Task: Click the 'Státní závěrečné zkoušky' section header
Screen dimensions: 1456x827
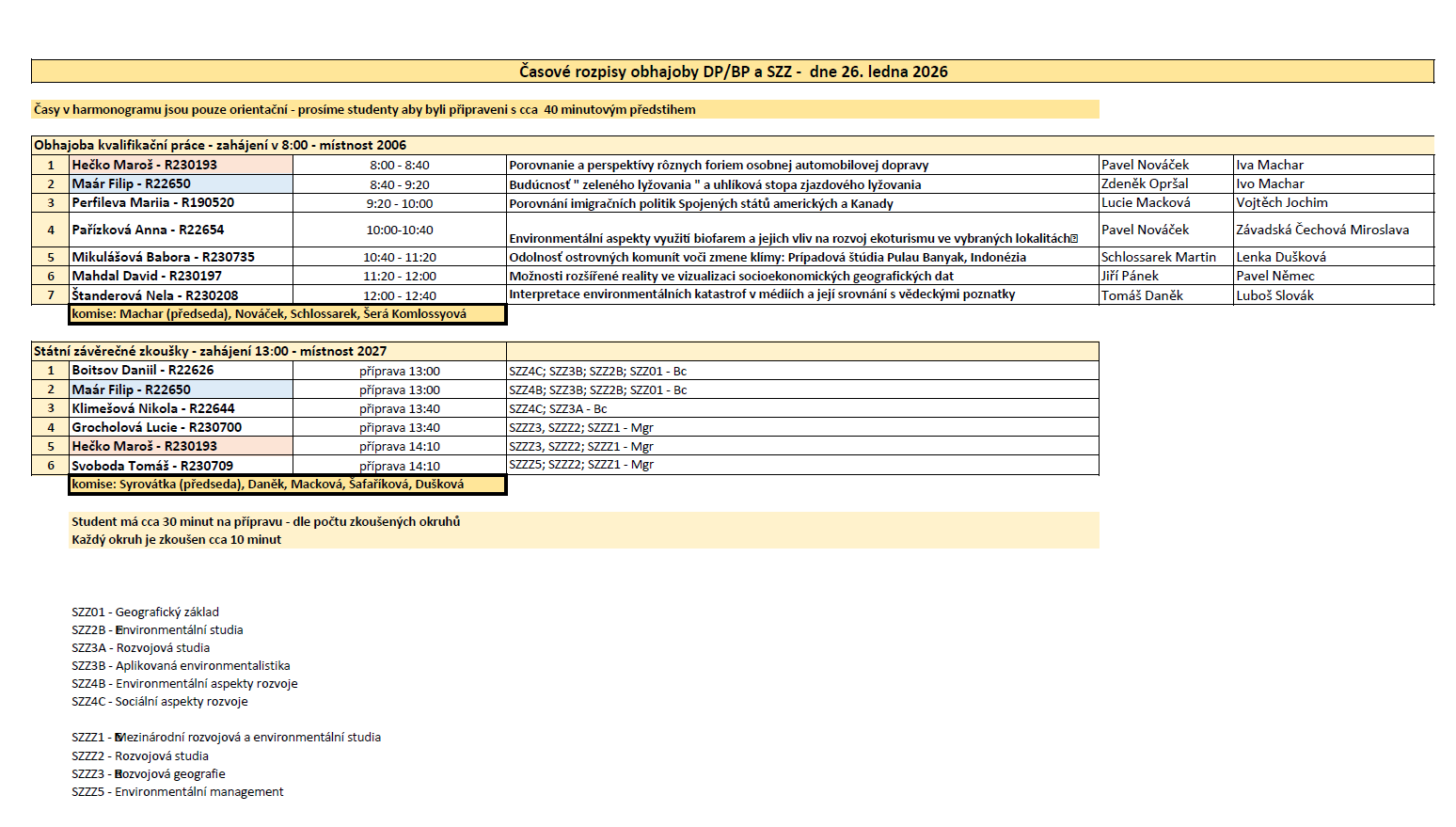Action: coord(210,351)
